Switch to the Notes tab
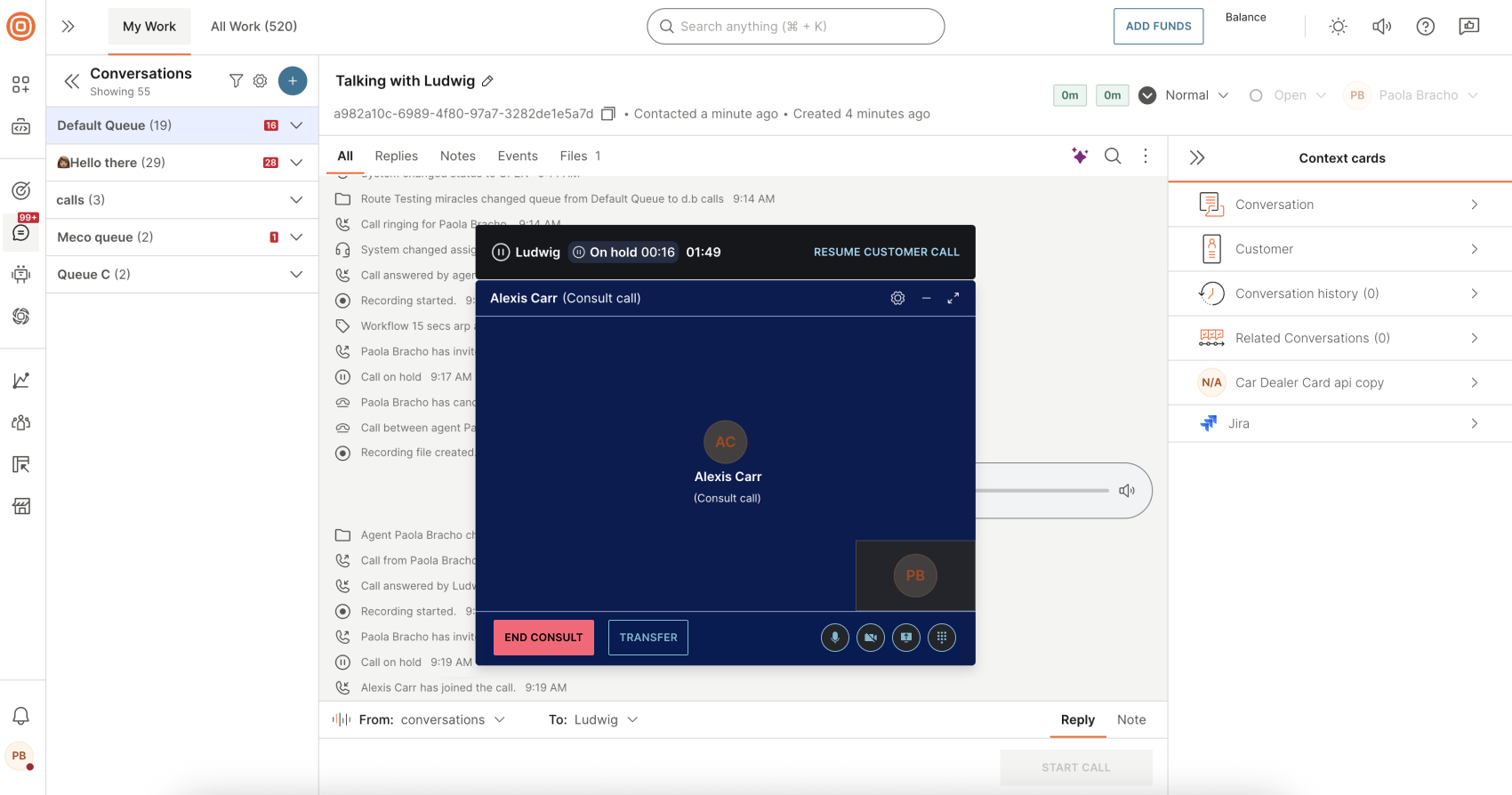Viewport: 1512px width, 795px height. pyautogui.click(x=457, y=157)
